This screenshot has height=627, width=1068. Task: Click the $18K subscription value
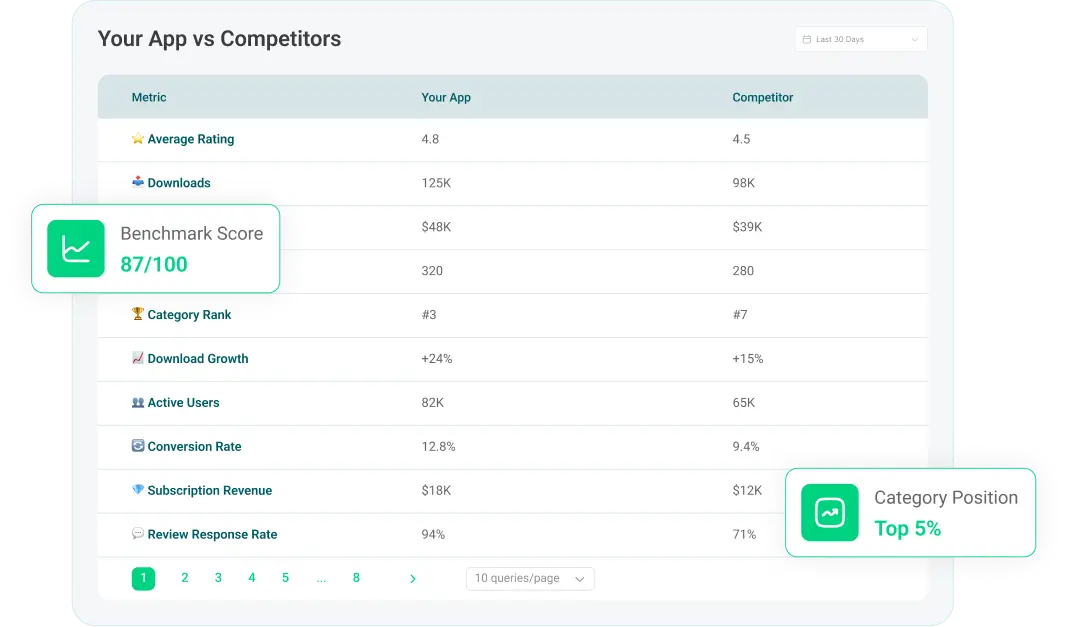click(x=437, y=491)
